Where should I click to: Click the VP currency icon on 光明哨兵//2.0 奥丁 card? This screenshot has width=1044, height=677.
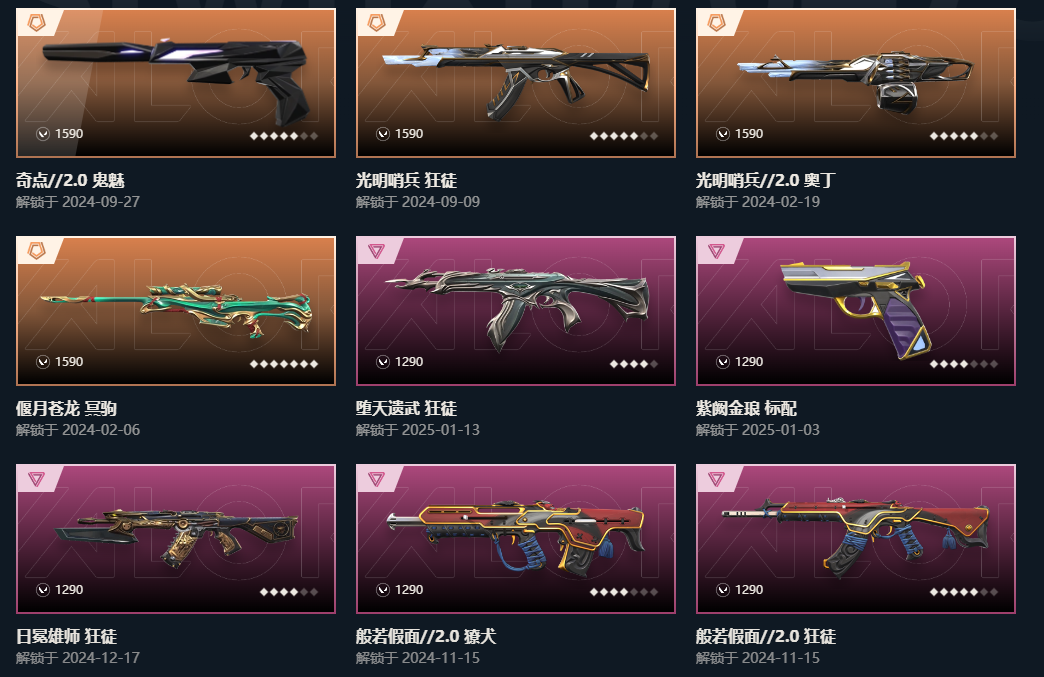click(x=722, y=134)
